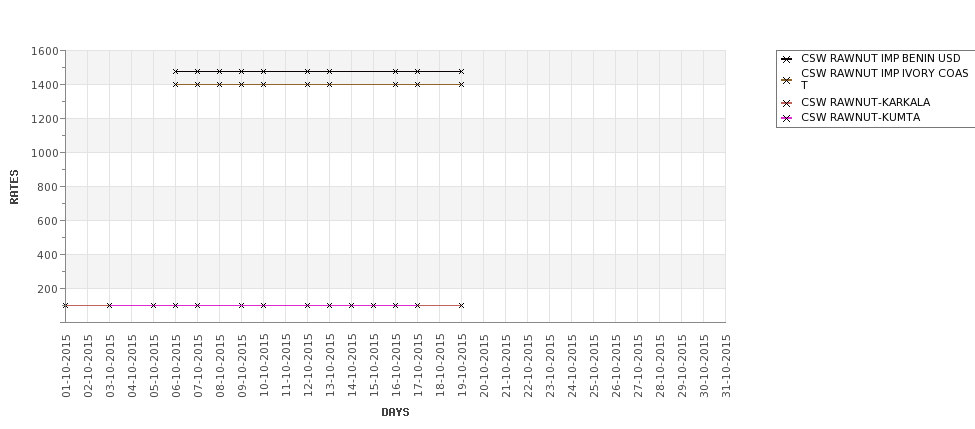Click the bottom series data point on 19-10-2015
975x429 pixels.
point(461,305)
